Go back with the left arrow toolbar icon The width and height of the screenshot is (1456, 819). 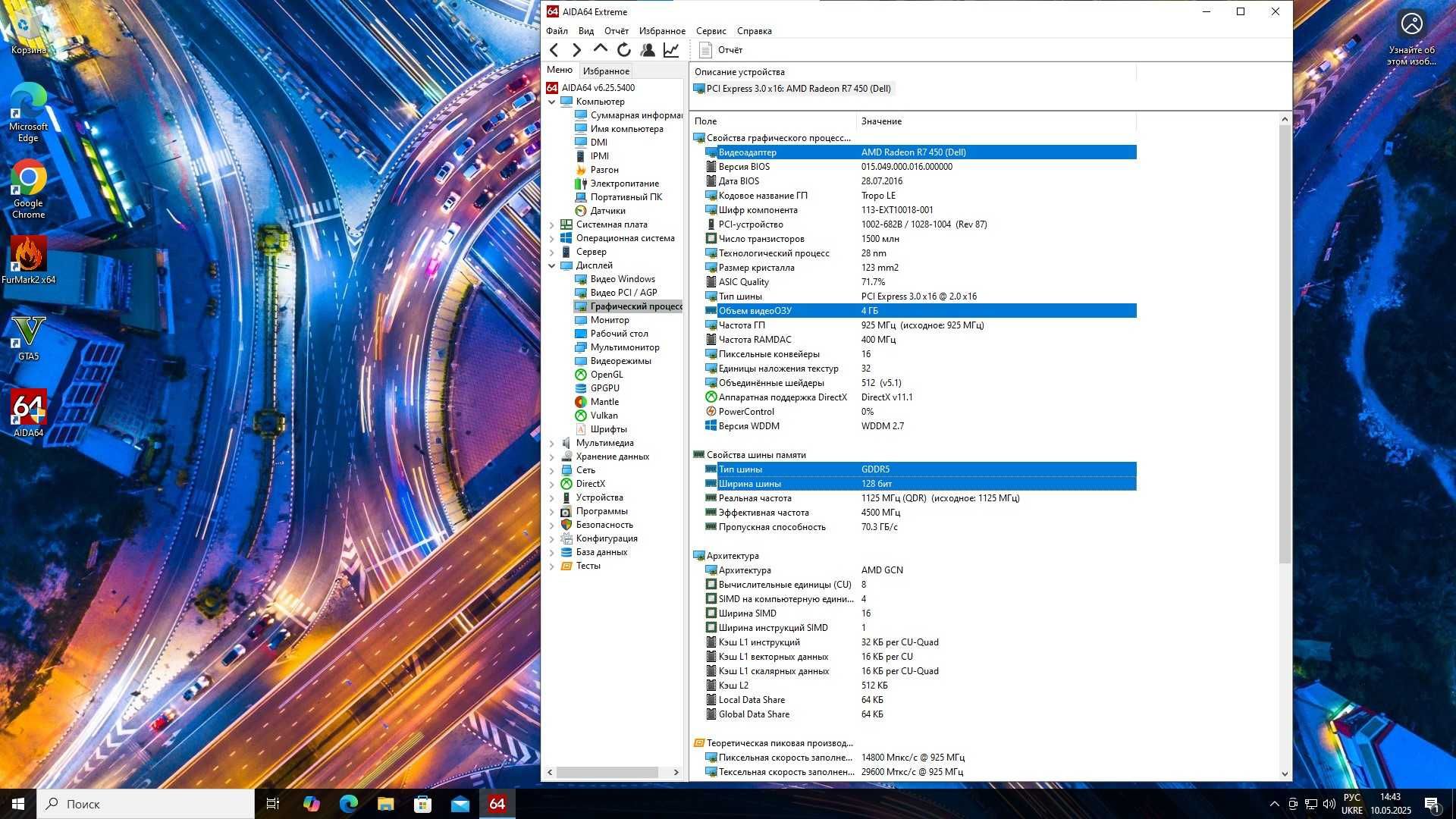coord(554,50)
